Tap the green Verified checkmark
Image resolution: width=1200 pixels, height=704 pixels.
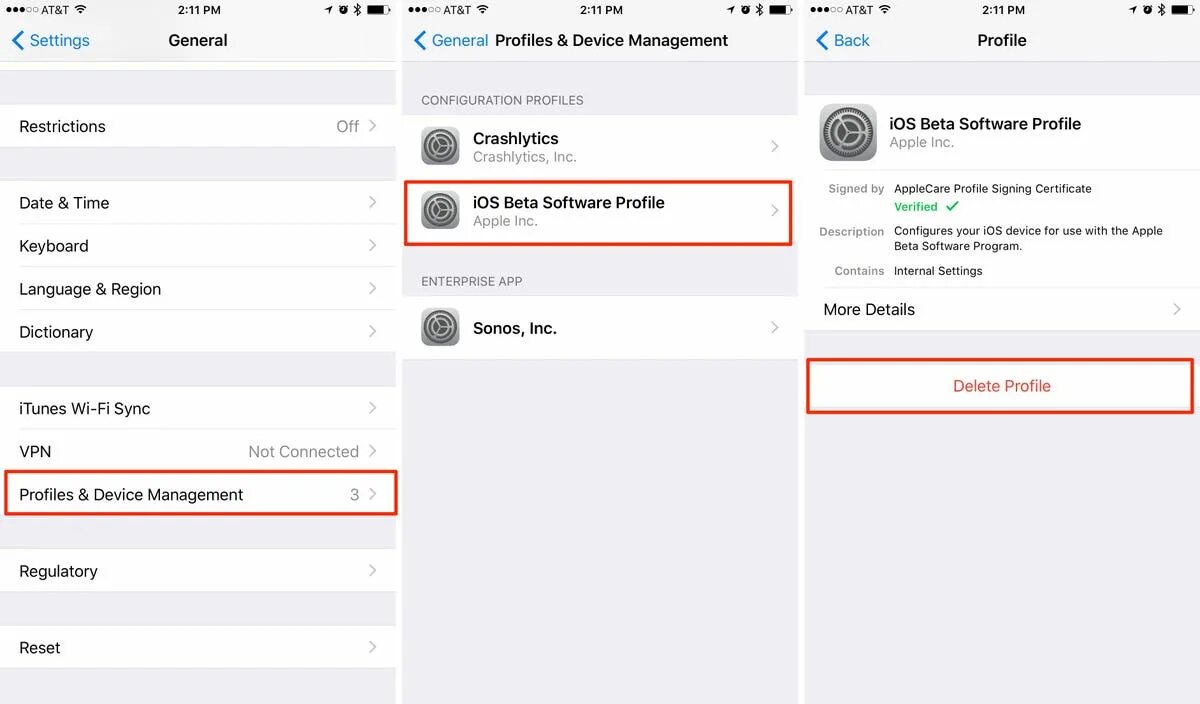(x=952, y=206)
